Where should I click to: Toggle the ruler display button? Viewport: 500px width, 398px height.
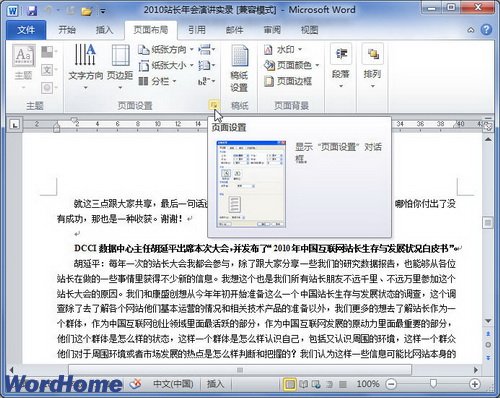tap(488, 126)
